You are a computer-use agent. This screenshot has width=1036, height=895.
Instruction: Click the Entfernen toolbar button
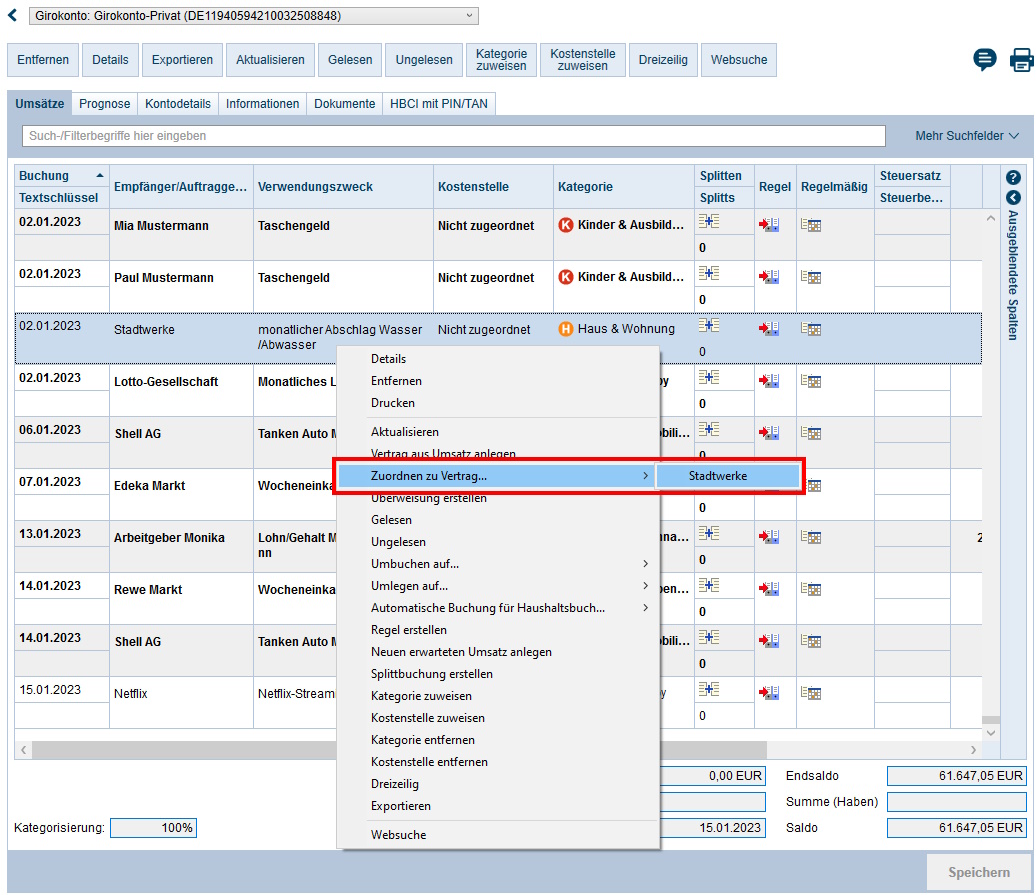pos(43,60)
